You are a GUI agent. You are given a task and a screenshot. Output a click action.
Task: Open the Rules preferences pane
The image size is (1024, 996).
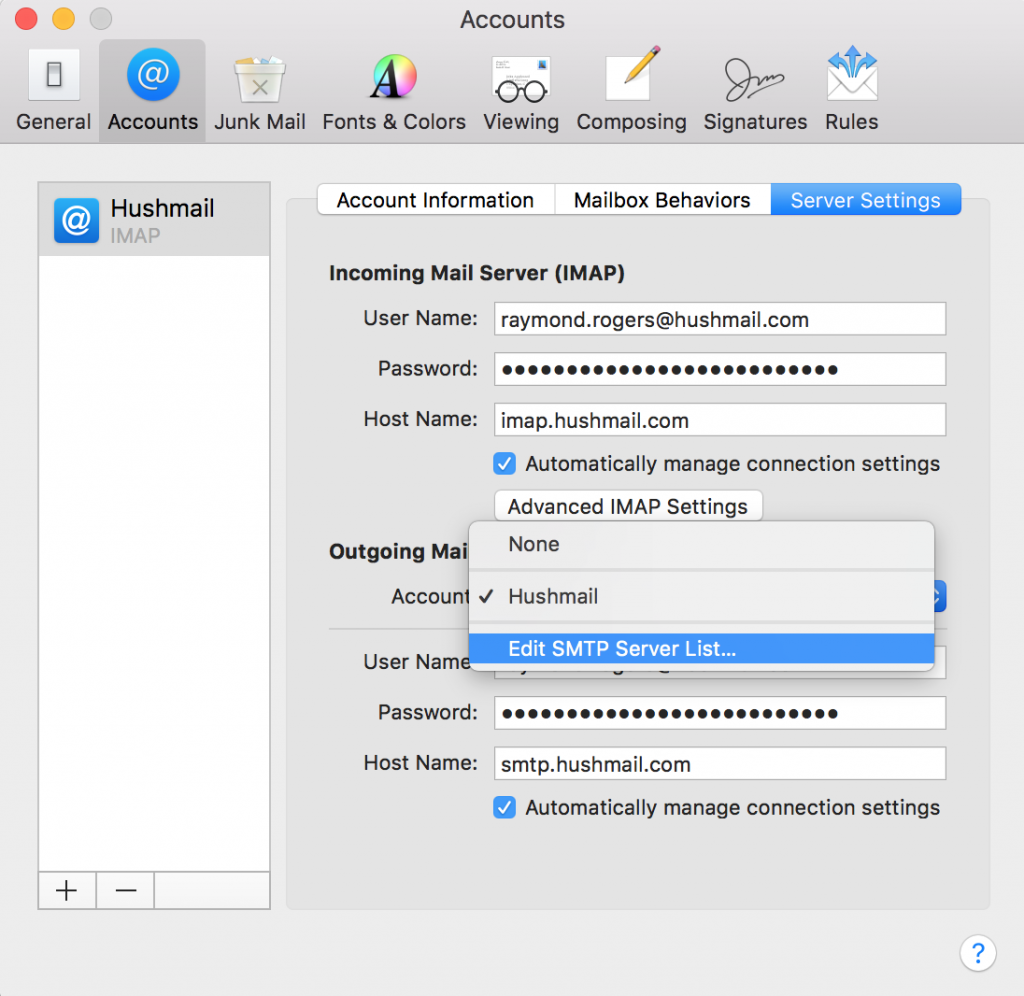(x=851, y=88)
